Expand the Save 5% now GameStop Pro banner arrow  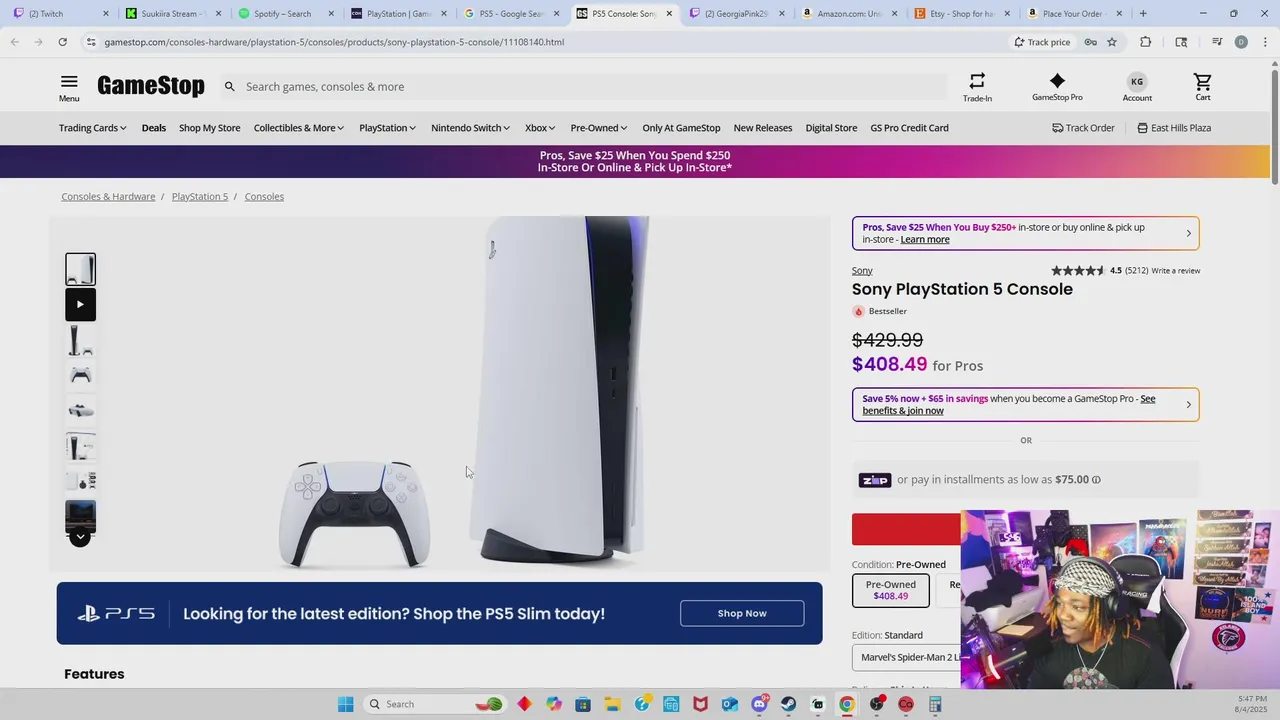point(1188,405)
